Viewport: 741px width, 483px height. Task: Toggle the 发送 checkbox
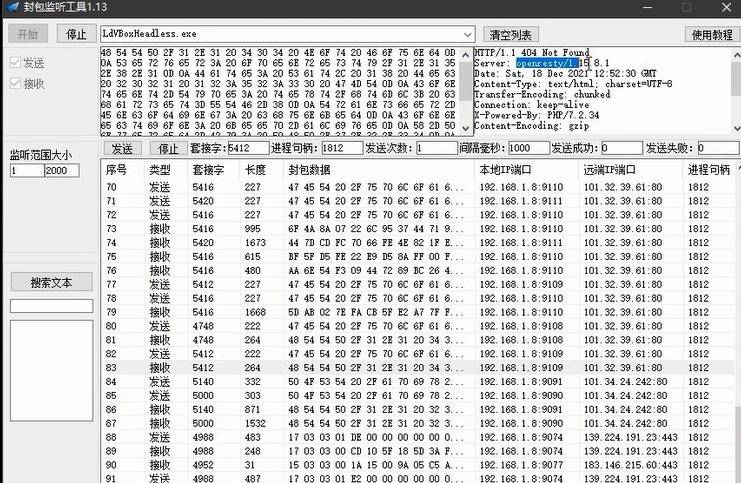click(16, 62)
